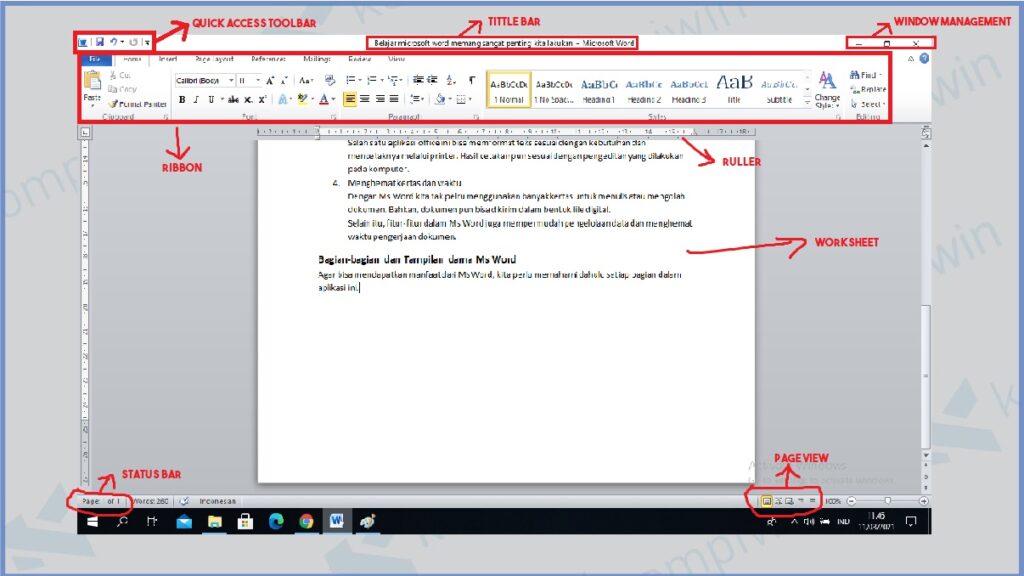Click the Strikethrough formatting icon
This screenshot has height=576, width=1024.
234,100
